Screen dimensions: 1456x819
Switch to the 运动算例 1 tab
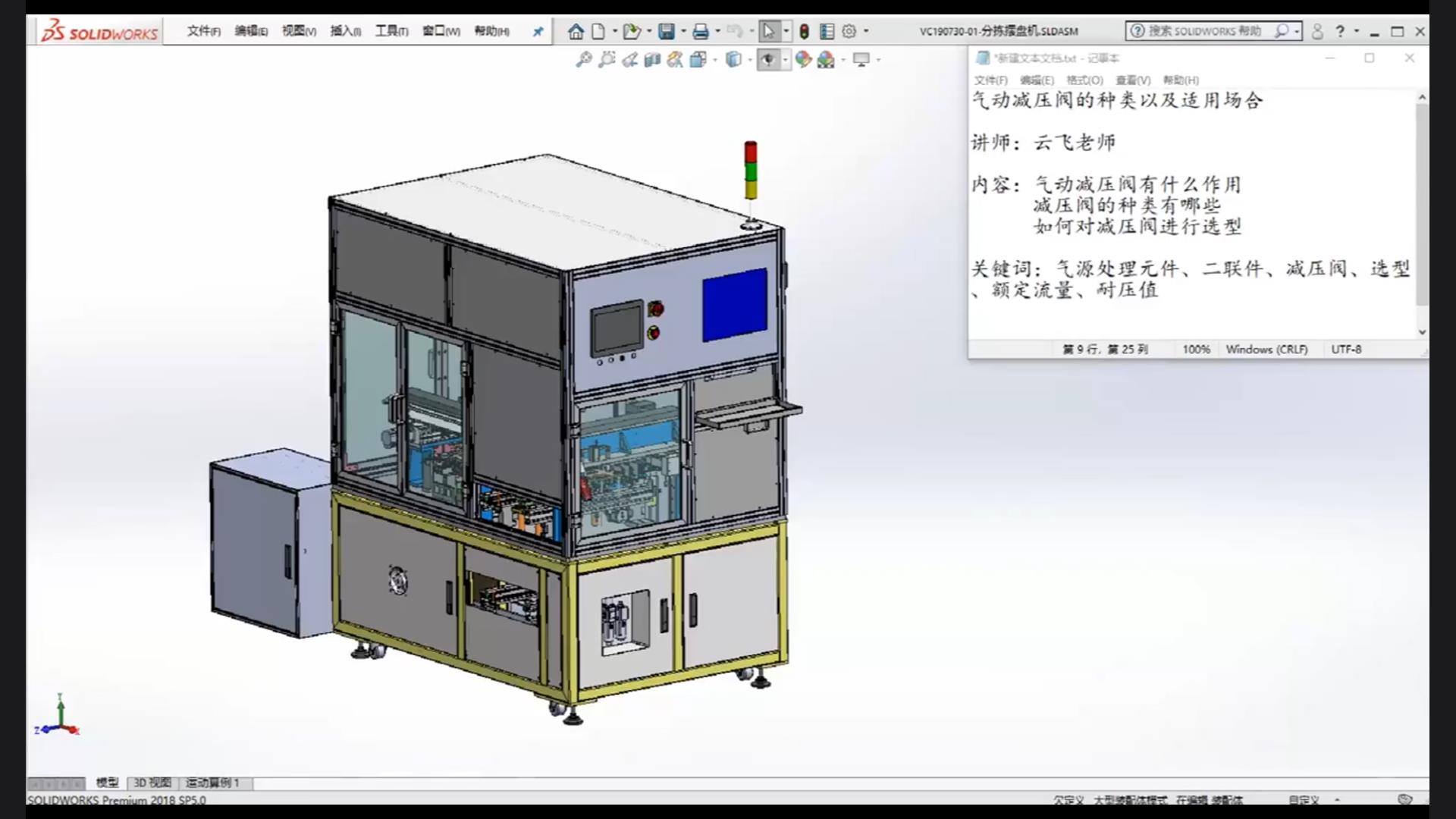(213, 783)
